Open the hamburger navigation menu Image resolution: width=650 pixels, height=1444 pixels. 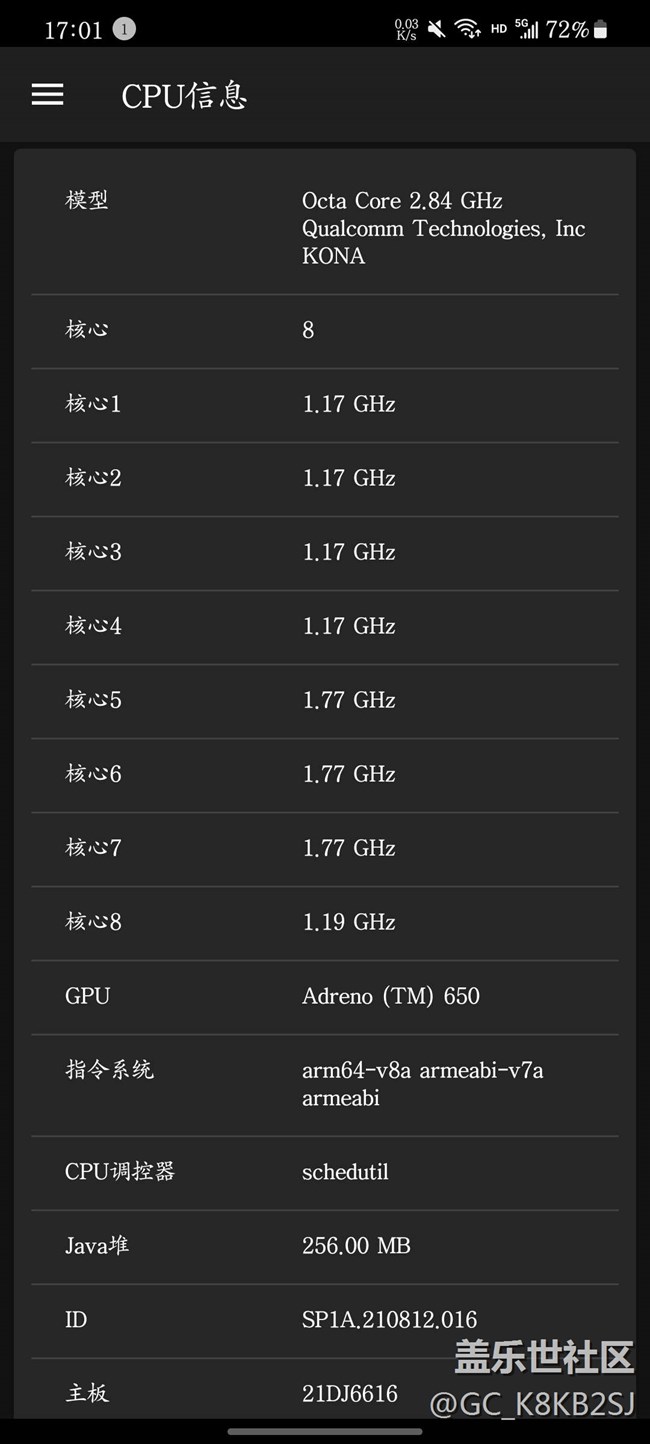point(47,95)
